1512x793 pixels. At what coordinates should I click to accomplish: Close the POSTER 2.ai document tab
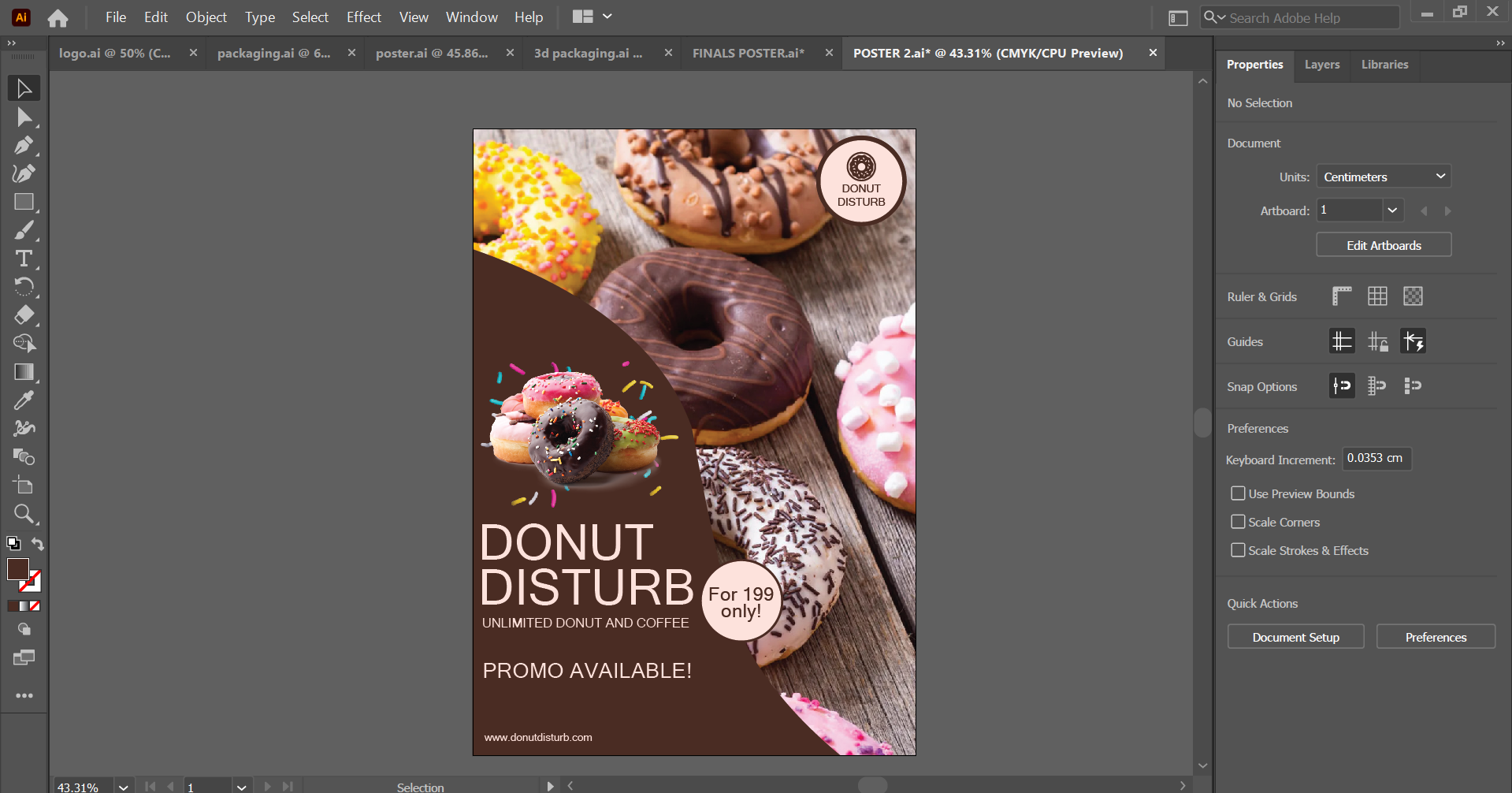click(1153, 53)
